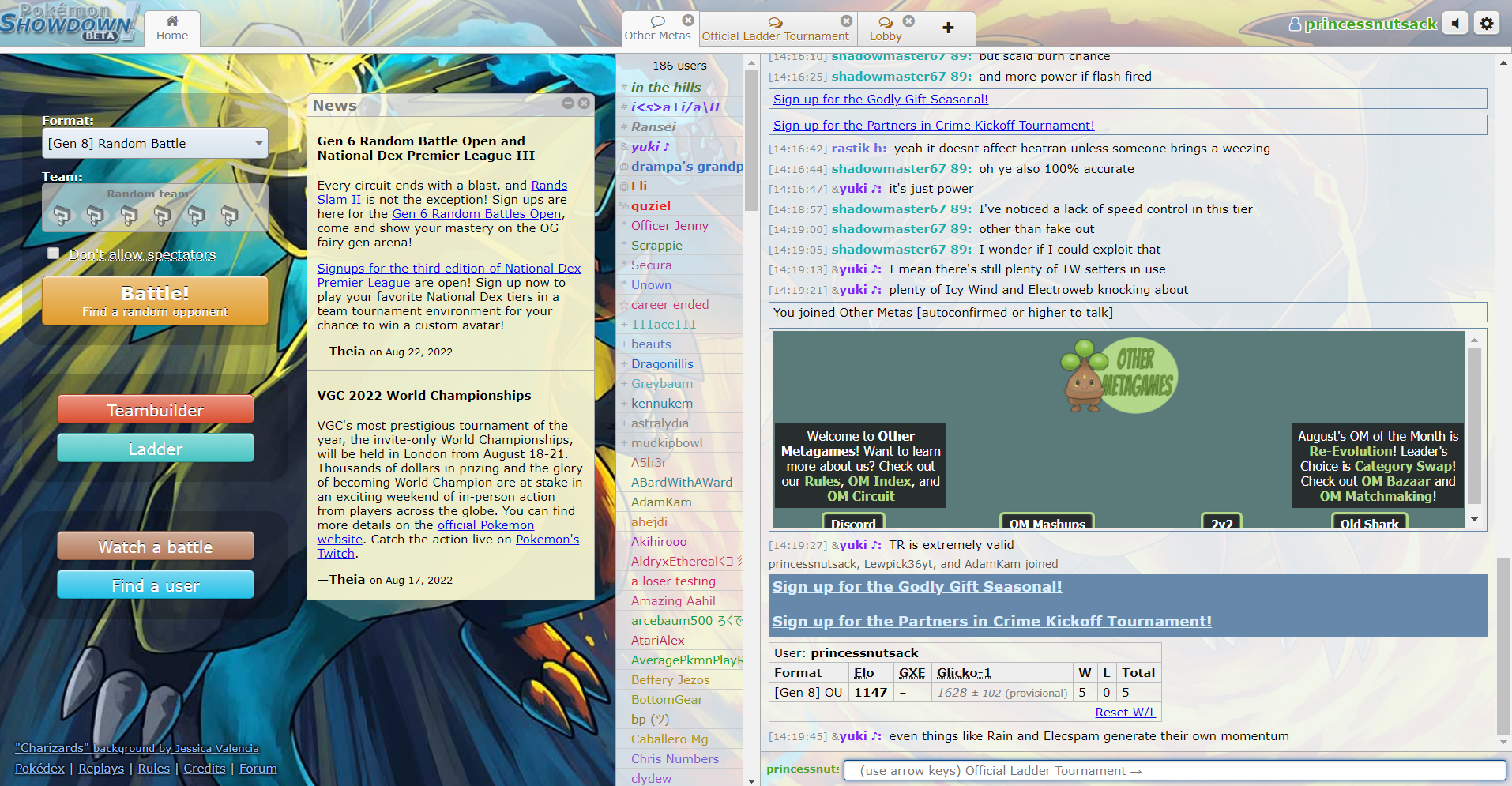This screenshot has width=1512, height=786.
Task: Click the chat message input field
Action: 1175,770
